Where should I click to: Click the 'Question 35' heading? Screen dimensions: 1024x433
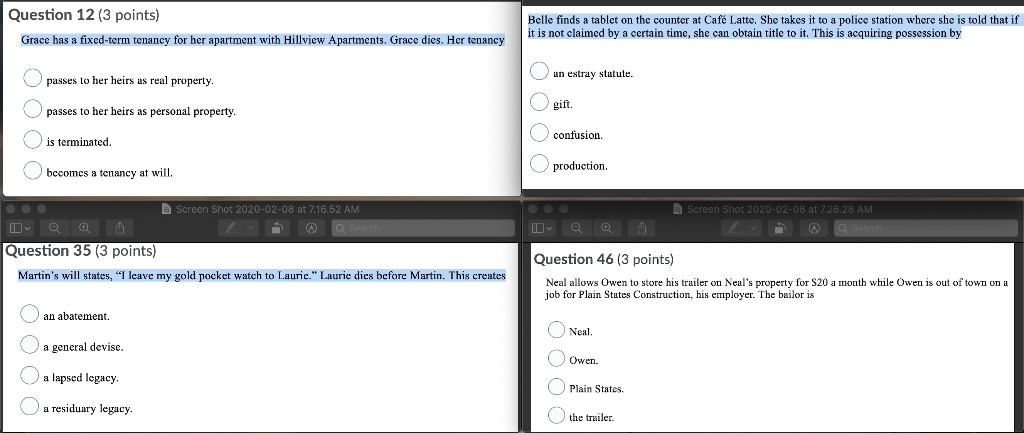(80, 251)
